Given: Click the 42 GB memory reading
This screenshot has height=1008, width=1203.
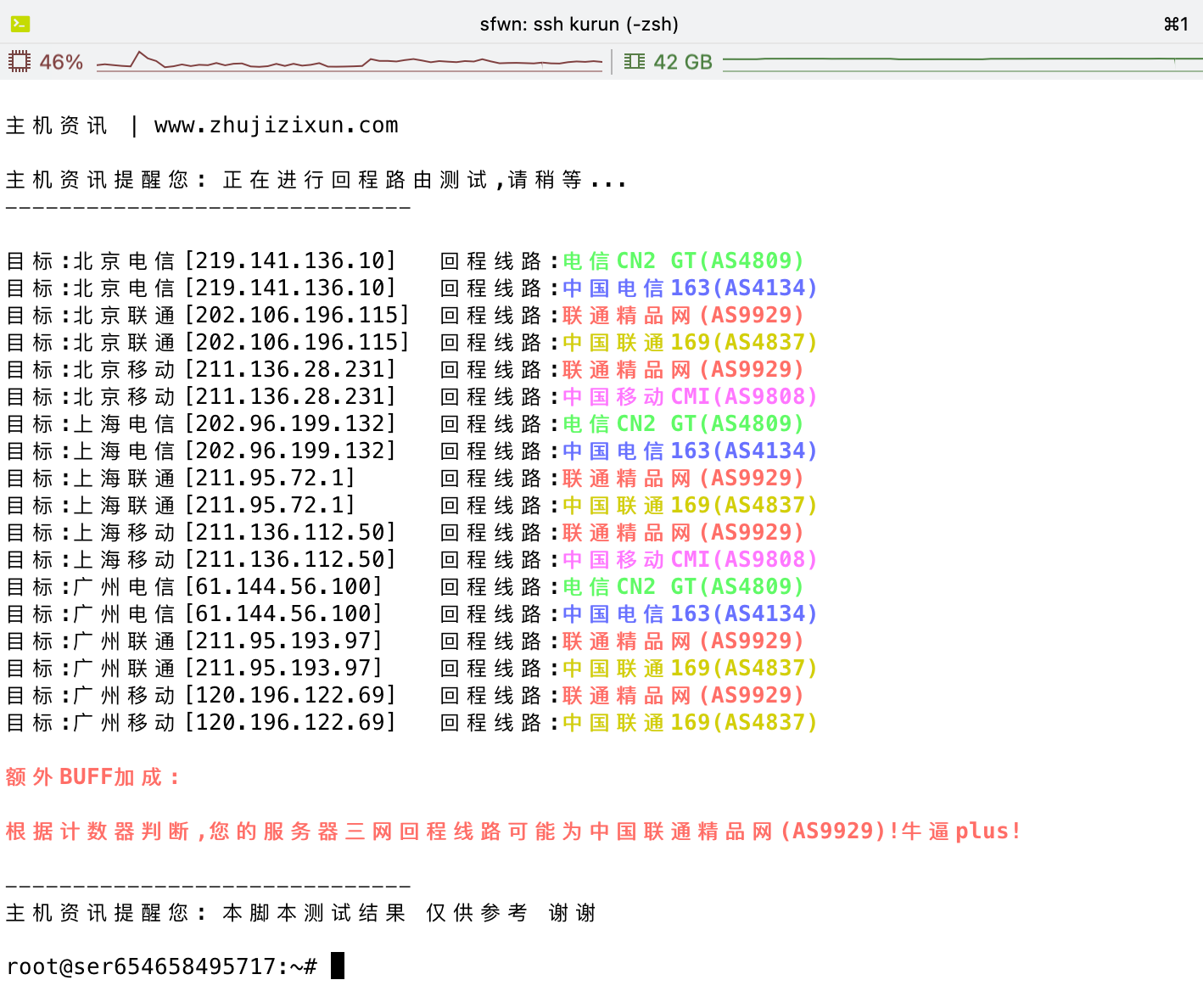Looking at the screenshot, I should (683, 62).
